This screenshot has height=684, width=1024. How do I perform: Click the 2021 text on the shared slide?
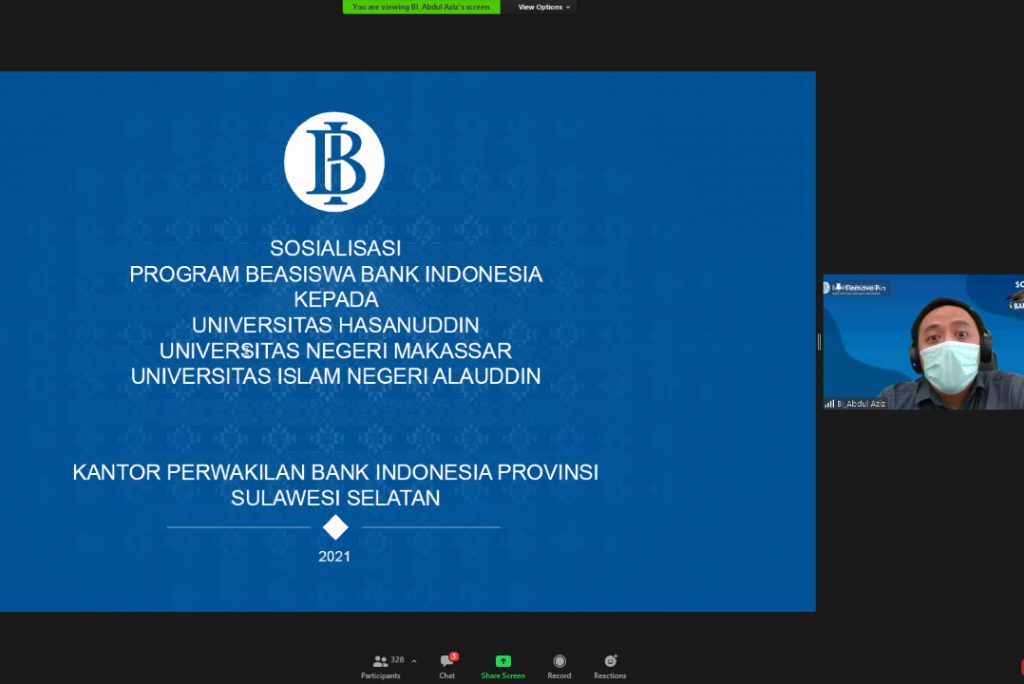tap(334, 556)
